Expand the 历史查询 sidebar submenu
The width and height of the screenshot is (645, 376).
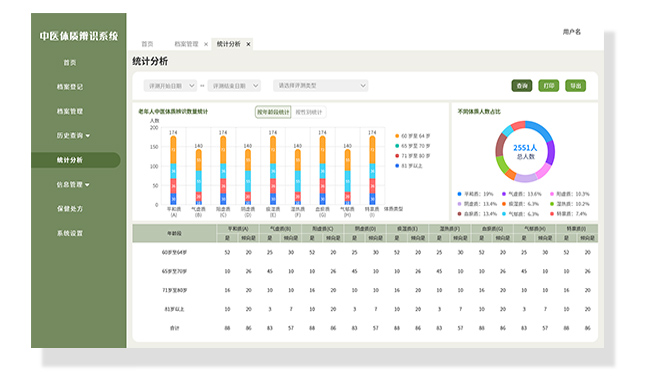pyautogui.click(x=73, y=135)
